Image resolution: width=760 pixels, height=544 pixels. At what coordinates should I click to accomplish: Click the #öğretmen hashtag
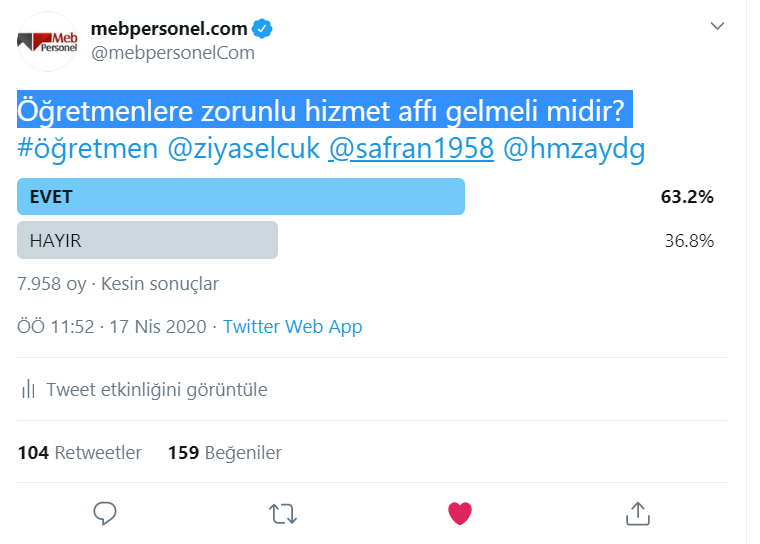pyautogui.click(x=87, y=149)
